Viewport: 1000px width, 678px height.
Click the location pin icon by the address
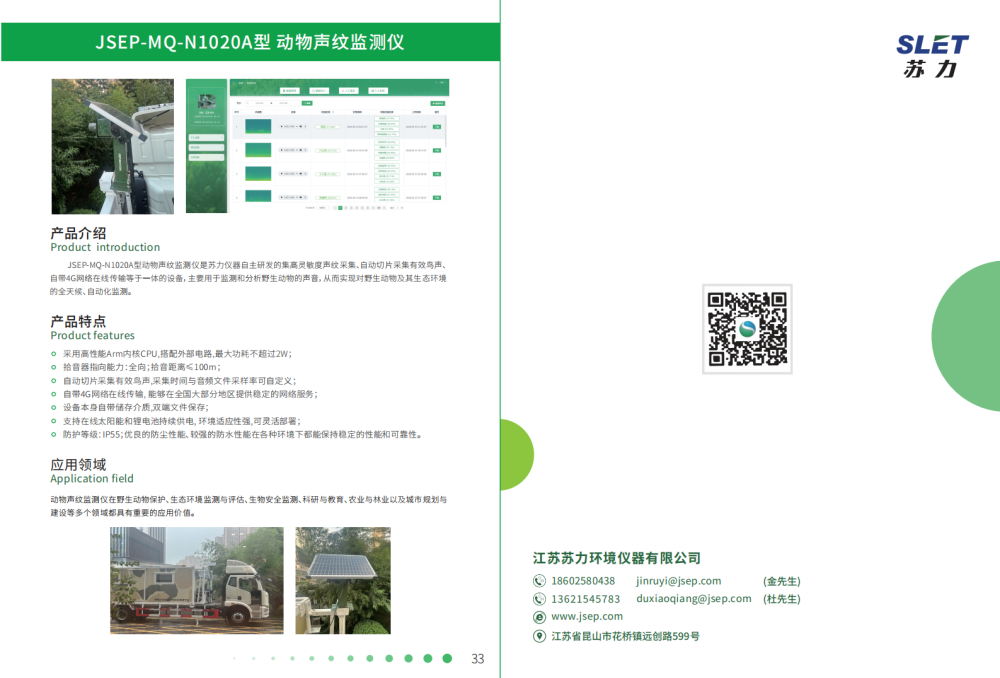(x=540, y=636)
